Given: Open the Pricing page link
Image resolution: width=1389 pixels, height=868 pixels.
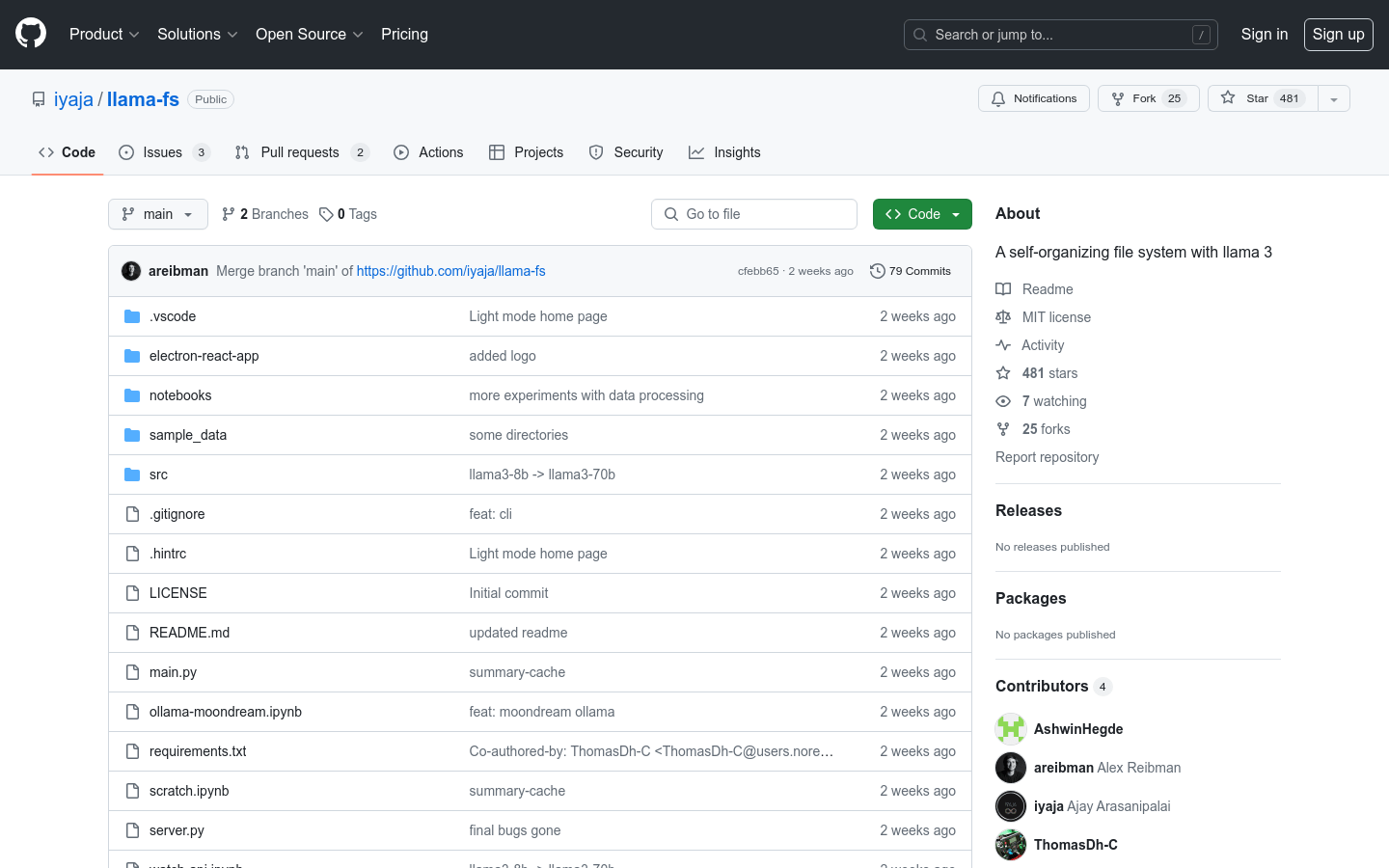Looking at the screenshot, I should (404, 34).
